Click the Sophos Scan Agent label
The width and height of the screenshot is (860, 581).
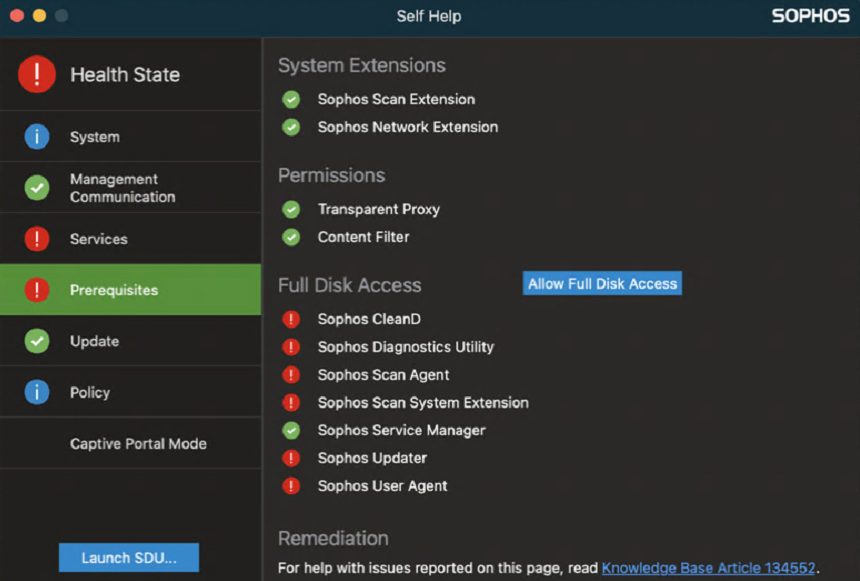point(383,375)
